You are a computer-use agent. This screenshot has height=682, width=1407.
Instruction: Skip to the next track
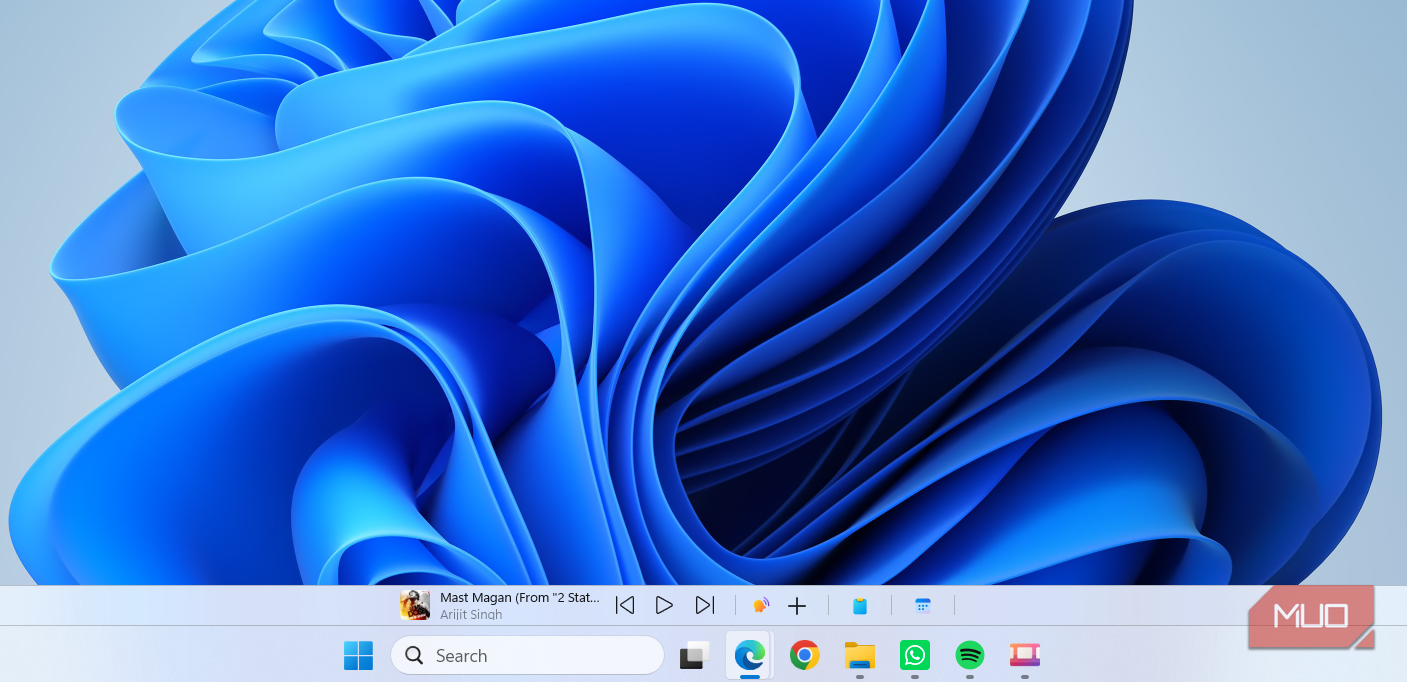click(705, 605)
